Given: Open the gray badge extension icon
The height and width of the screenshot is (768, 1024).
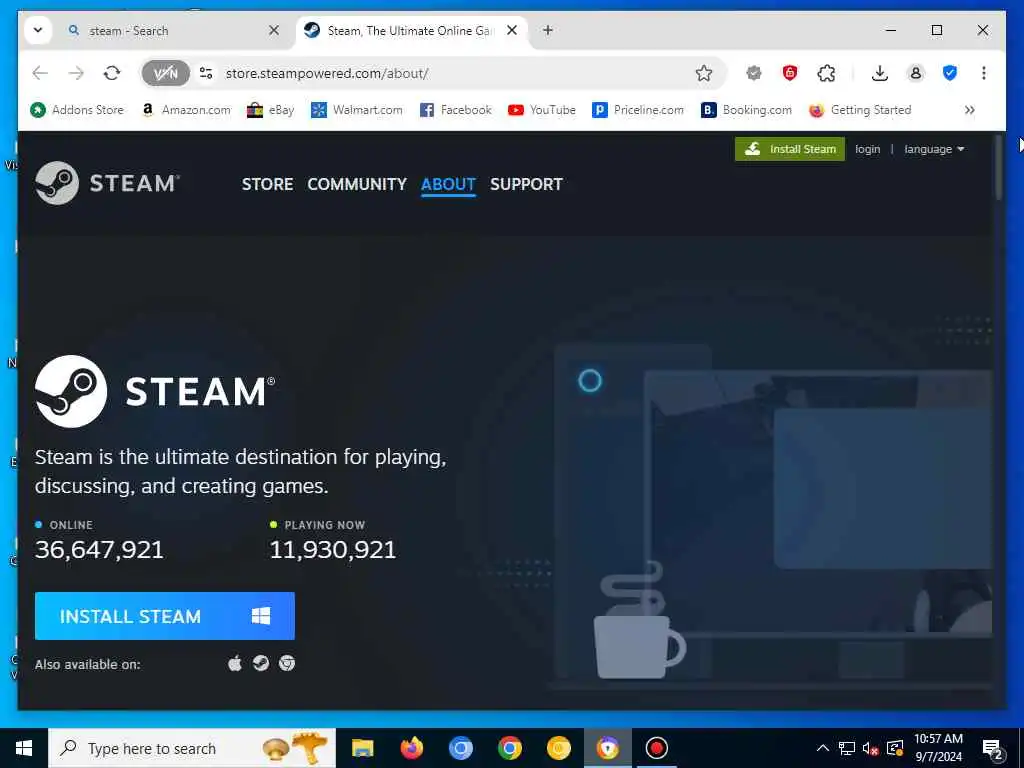Looking at the screenshot, I should (x=754, y=73).
